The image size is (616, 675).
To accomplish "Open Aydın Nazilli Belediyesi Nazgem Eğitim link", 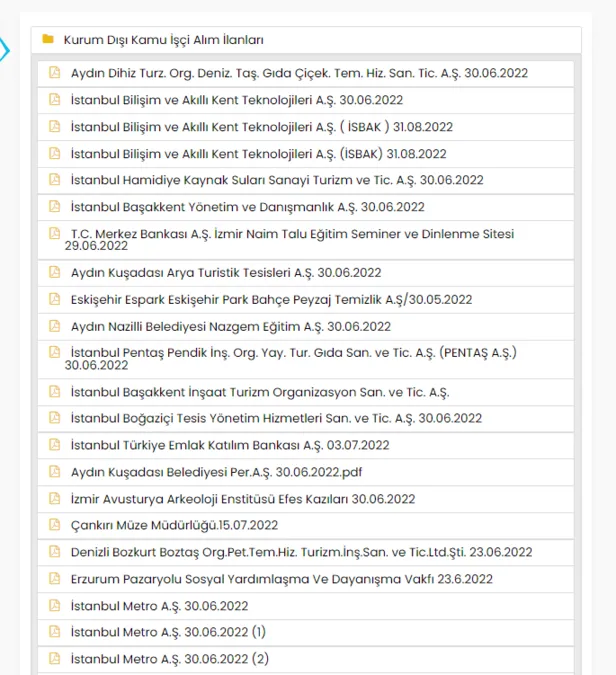I will tap(230, 326).
